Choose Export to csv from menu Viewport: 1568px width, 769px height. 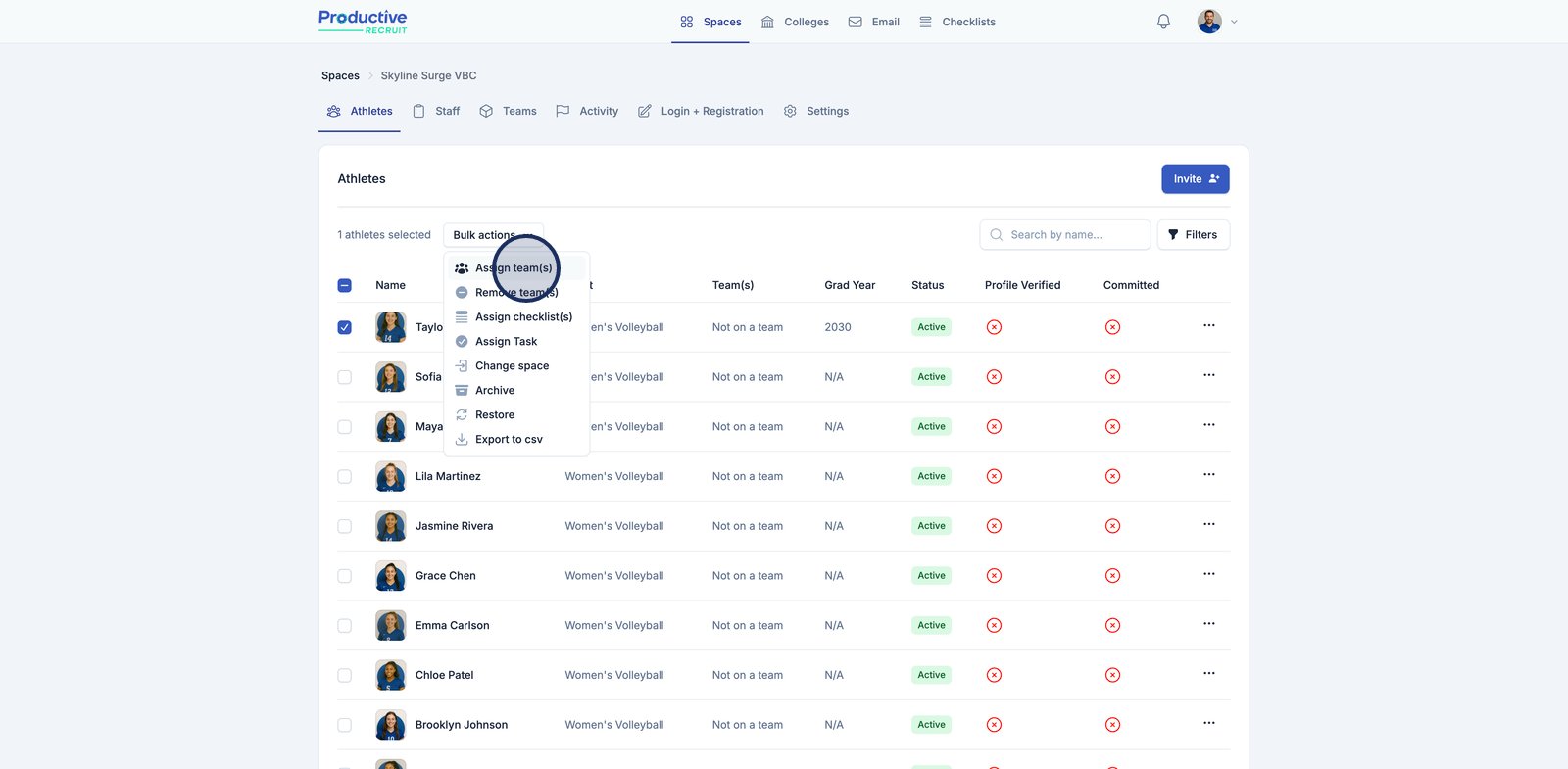(508, 440)
